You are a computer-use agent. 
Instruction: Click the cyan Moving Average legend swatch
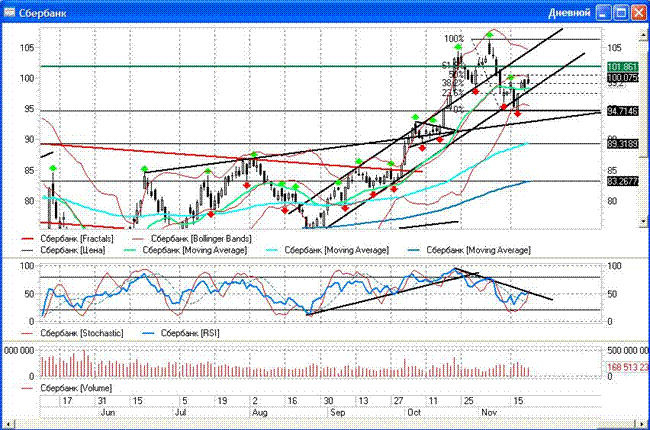tap(272, 250)
